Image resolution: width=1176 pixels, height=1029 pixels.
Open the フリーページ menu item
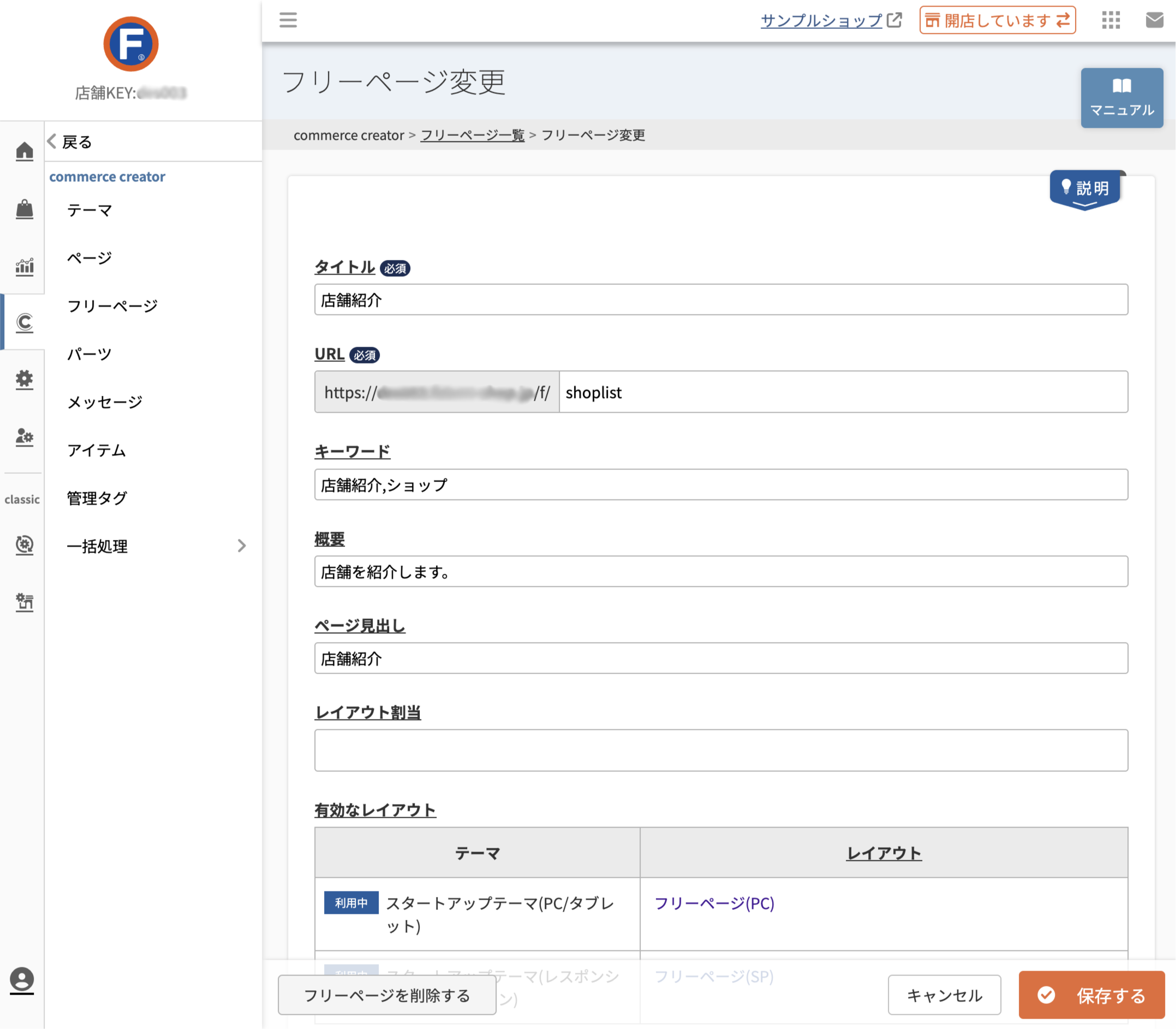[112, 306]
